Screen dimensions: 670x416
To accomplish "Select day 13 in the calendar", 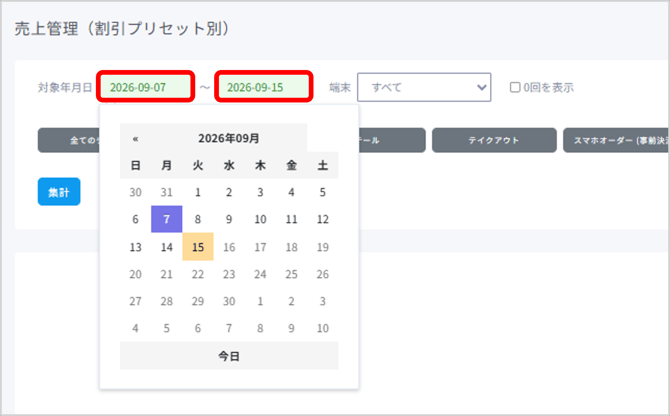I will click(x=135, y=247).
